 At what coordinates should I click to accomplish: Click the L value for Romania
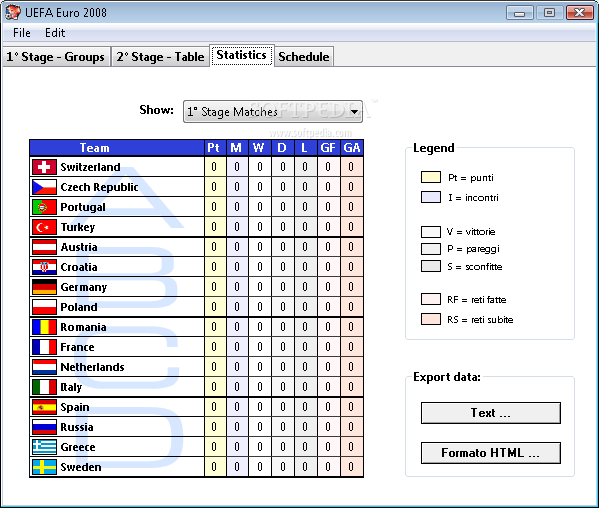305,327
